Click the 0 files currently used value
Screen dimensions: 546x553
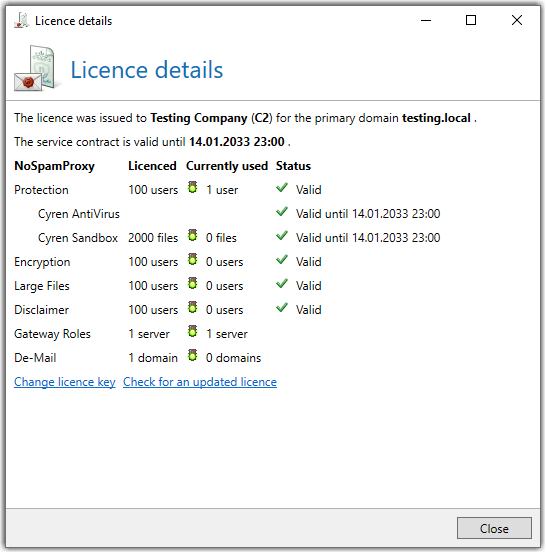(x=221, y=238)
